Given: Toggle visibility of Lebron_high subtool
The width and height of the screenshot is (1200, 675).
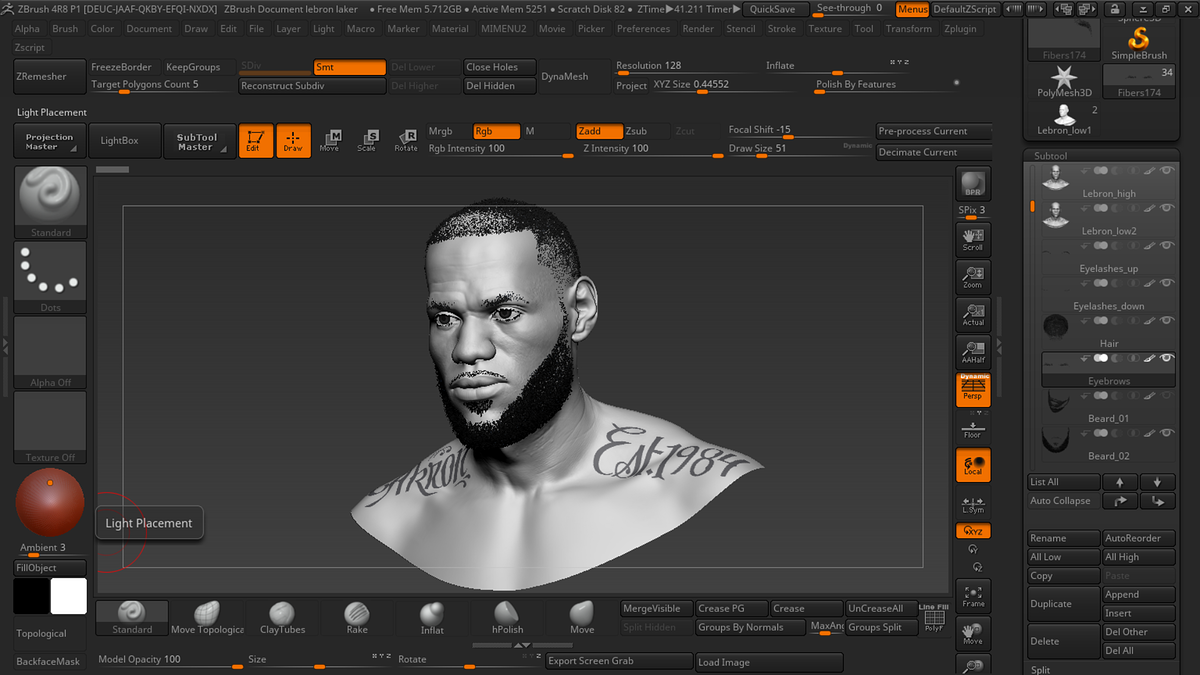Looking at the screenshot, I should click(x=1167, y=170).
